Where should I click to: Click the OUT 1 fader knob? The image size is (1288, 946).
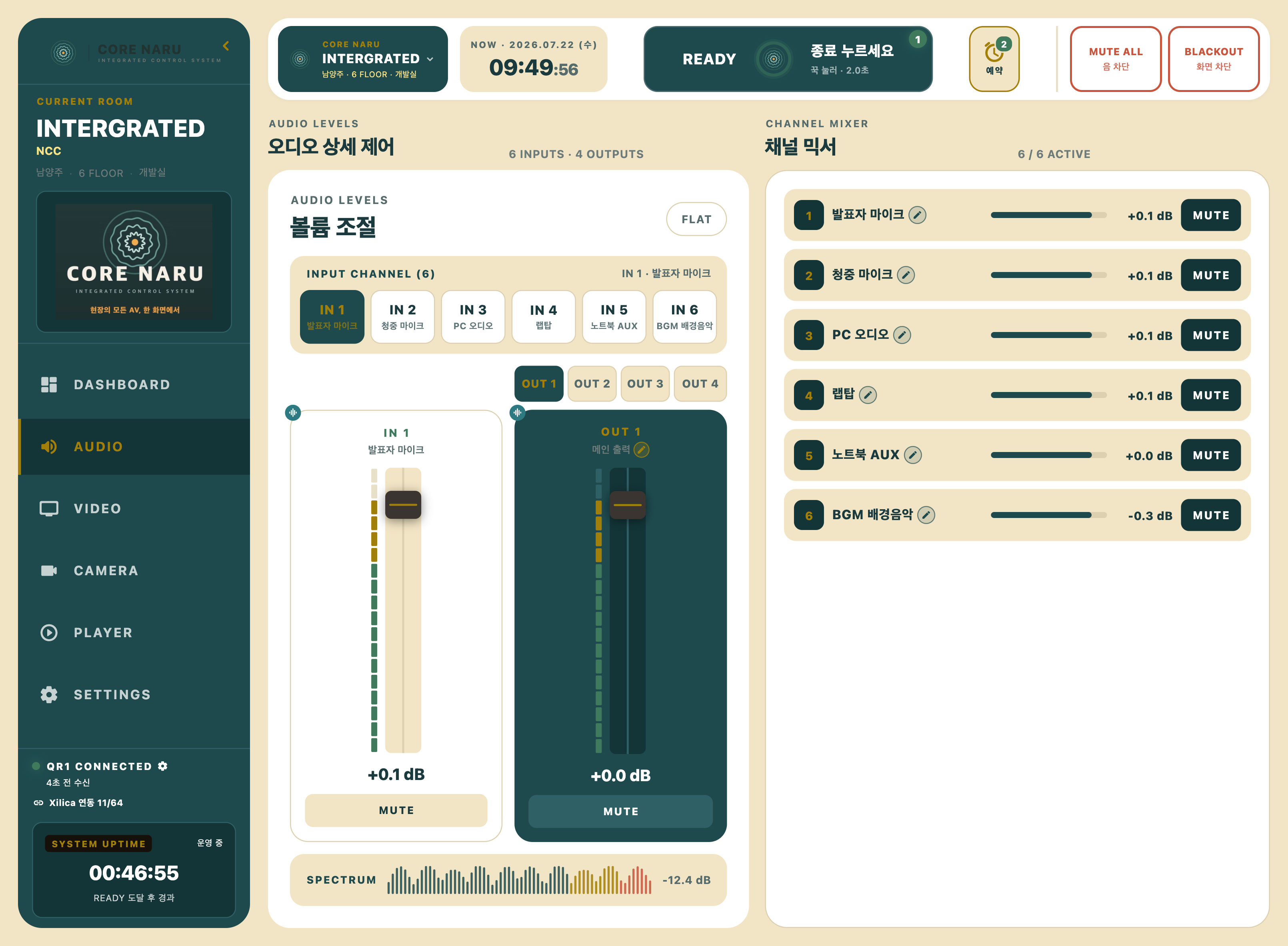pyautogui.click(x=628, y=504)
